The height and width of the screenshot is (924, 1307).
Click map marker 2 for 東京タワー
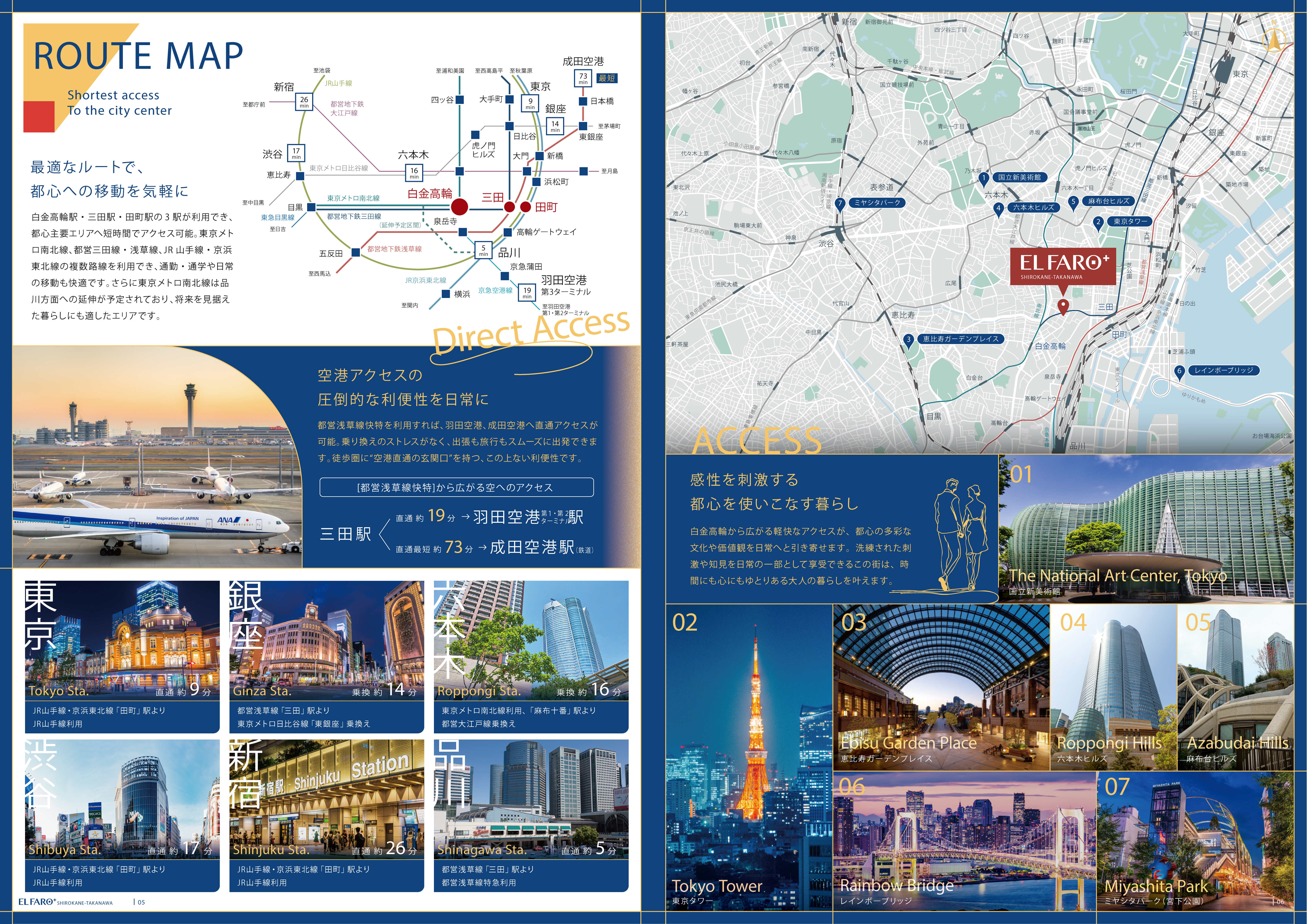click(x=1098, y=223)
